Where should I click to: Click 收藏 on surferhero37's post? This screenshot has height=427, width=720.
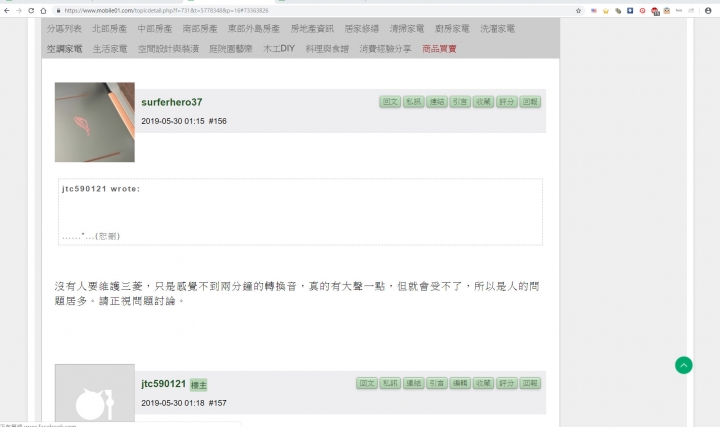pyautogui.click(x=483, y=101)
